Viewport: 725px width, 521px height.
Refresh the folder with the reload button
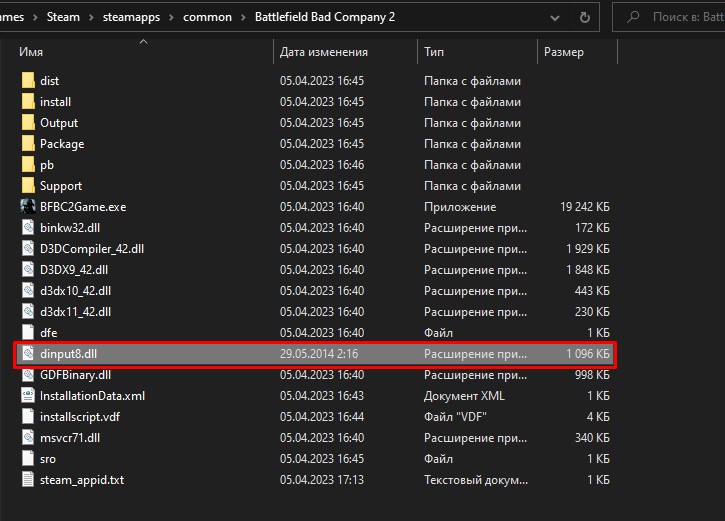[585, 17]
